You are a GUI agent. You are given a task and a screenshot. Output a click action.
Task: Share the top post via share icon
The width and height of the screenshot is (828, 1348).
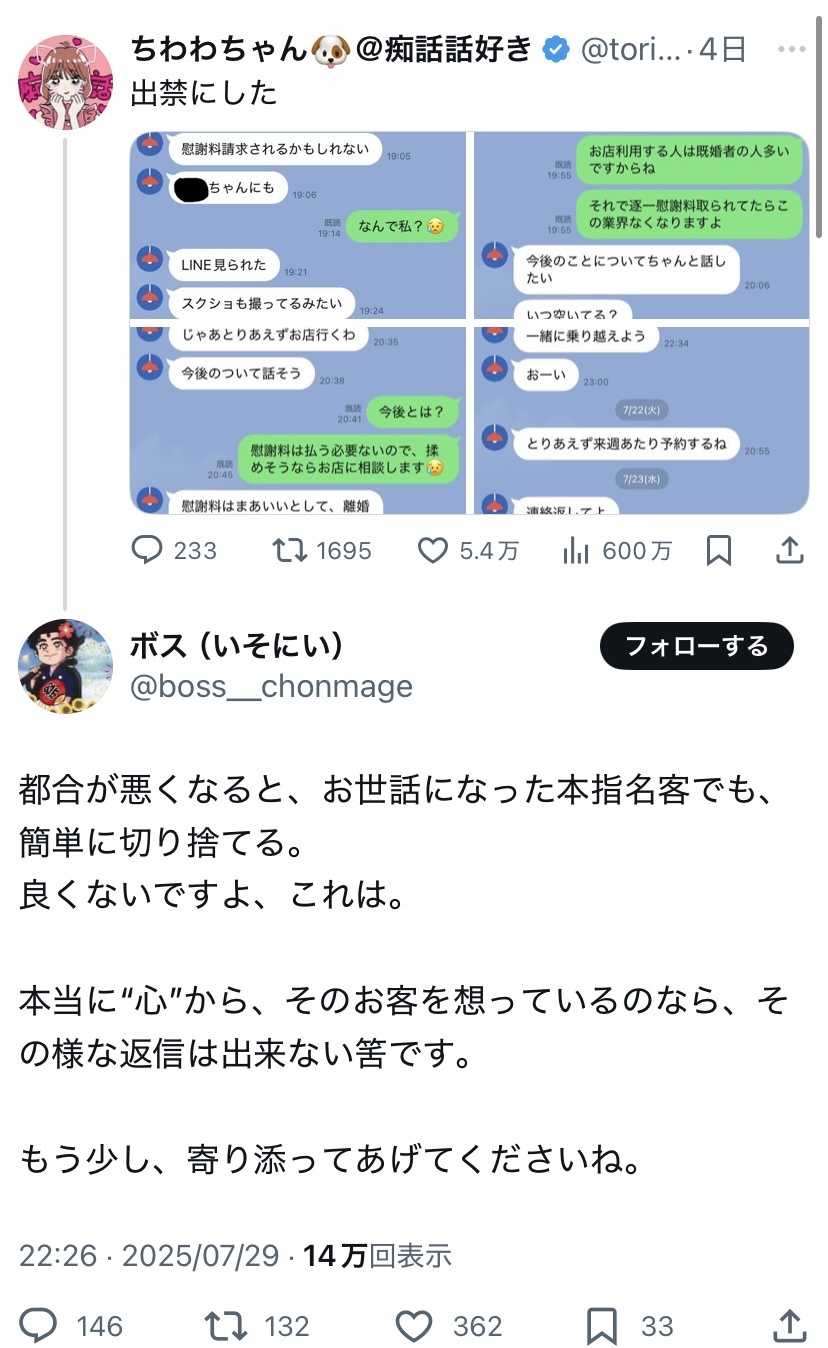coord(789,549)
